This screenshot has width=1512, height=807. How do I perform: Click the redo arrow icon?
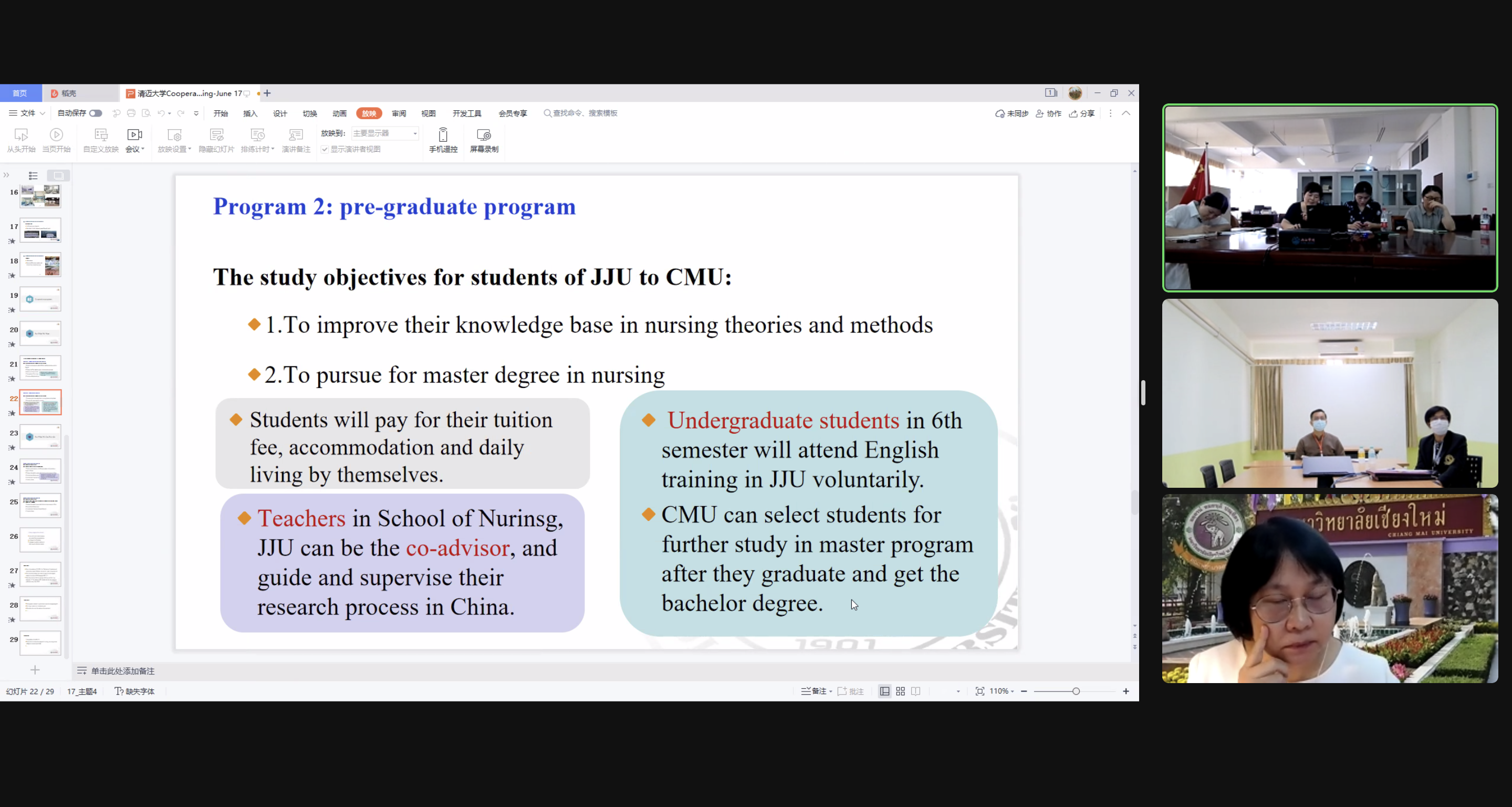181,113
